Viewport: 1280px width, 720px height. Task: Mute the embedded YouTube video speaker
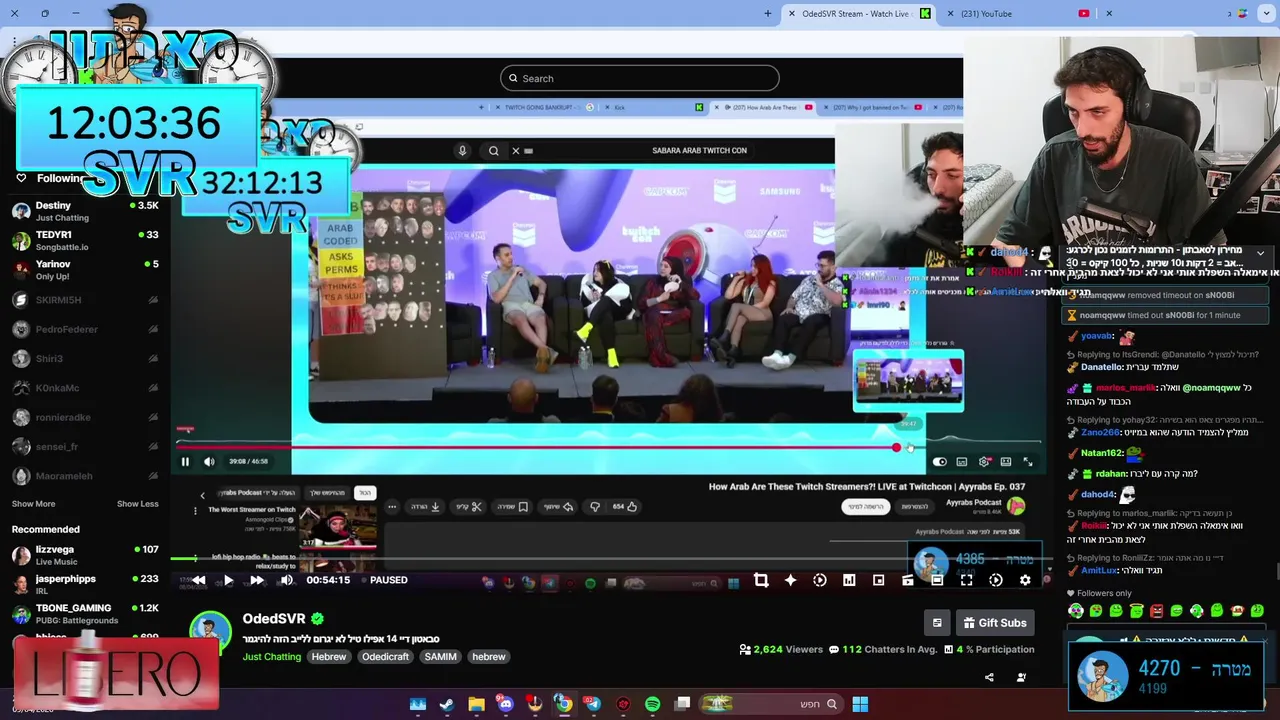tap(209, 462)
